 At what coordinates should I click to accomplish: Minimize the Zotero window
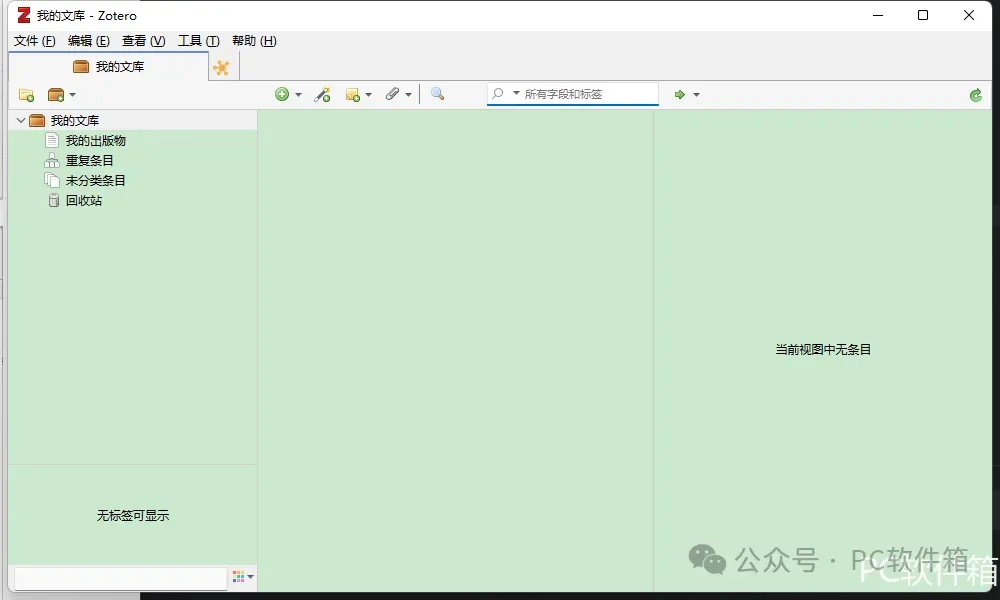coord(878,15)
